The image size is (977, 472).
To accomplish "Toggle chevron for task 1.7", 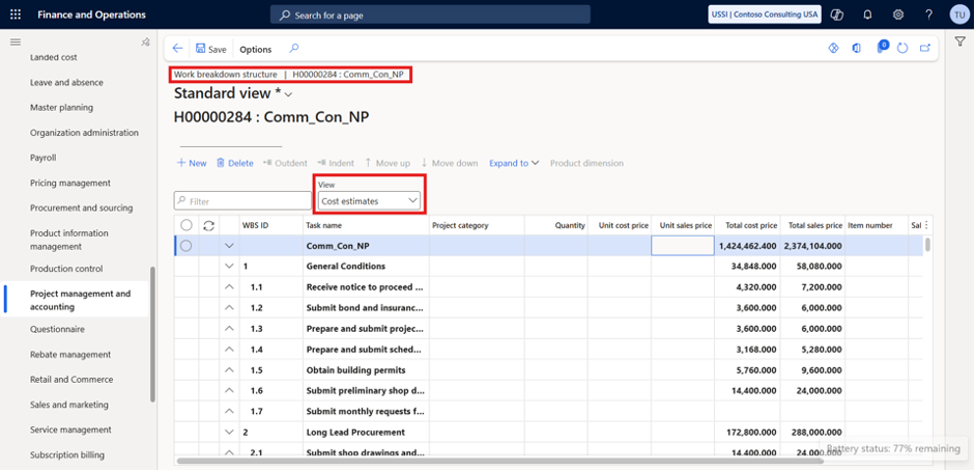I will 229,412.
